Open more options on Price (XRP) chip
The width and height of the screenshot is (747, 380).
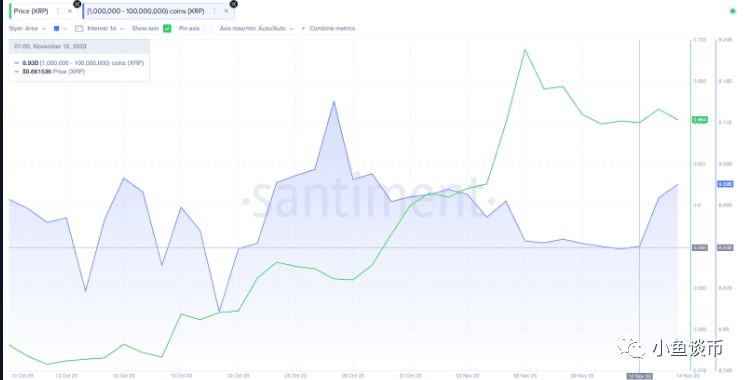(58, 11)
